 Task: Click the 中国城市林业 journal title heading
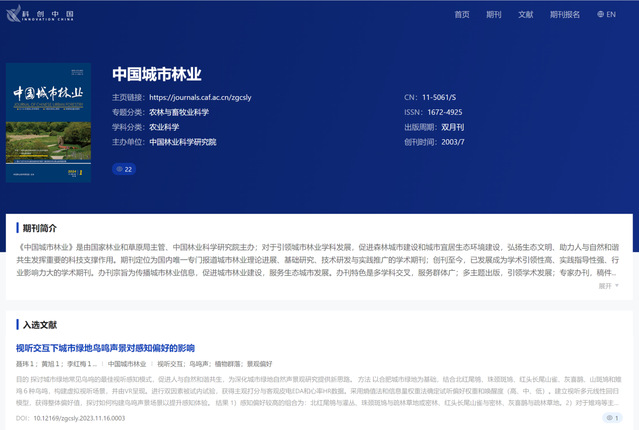click(156, 74)
